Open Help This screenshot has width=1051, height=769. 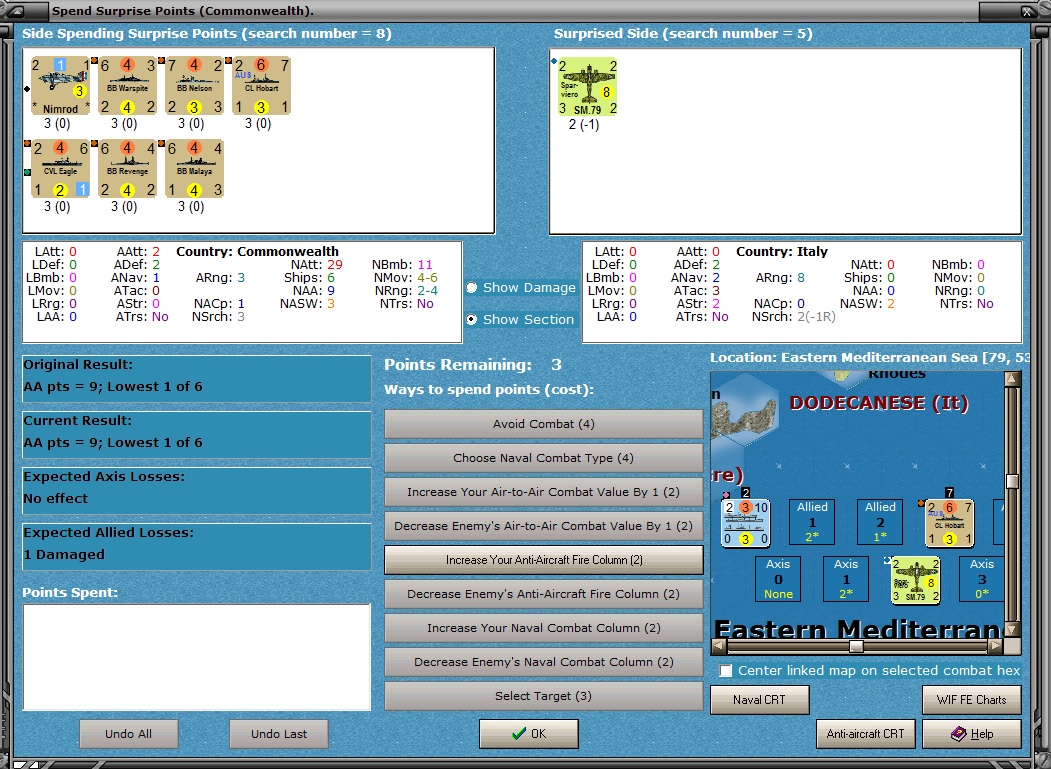[x=972, y=733]
